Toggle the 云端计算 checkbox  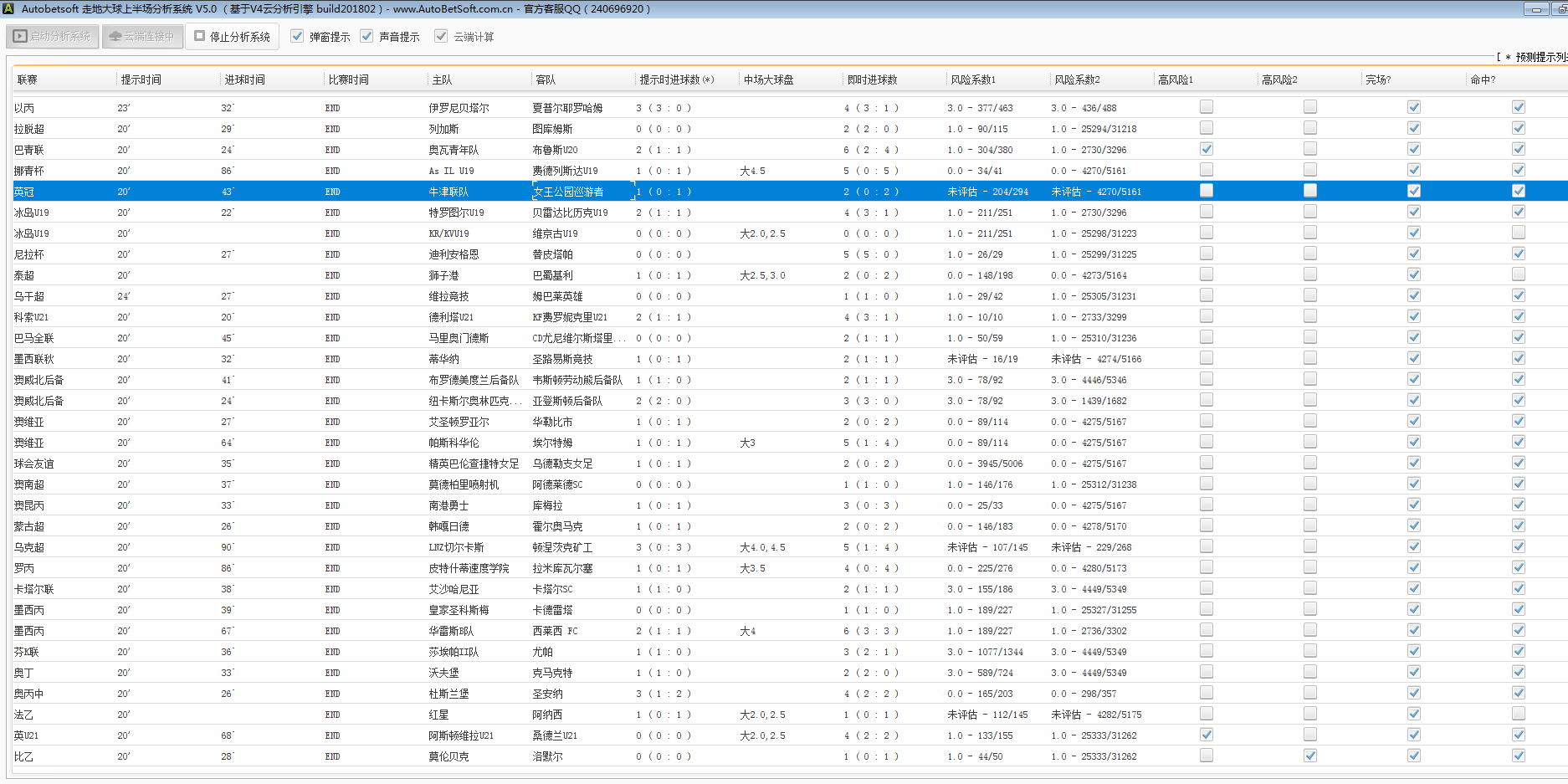coord(441,37)
